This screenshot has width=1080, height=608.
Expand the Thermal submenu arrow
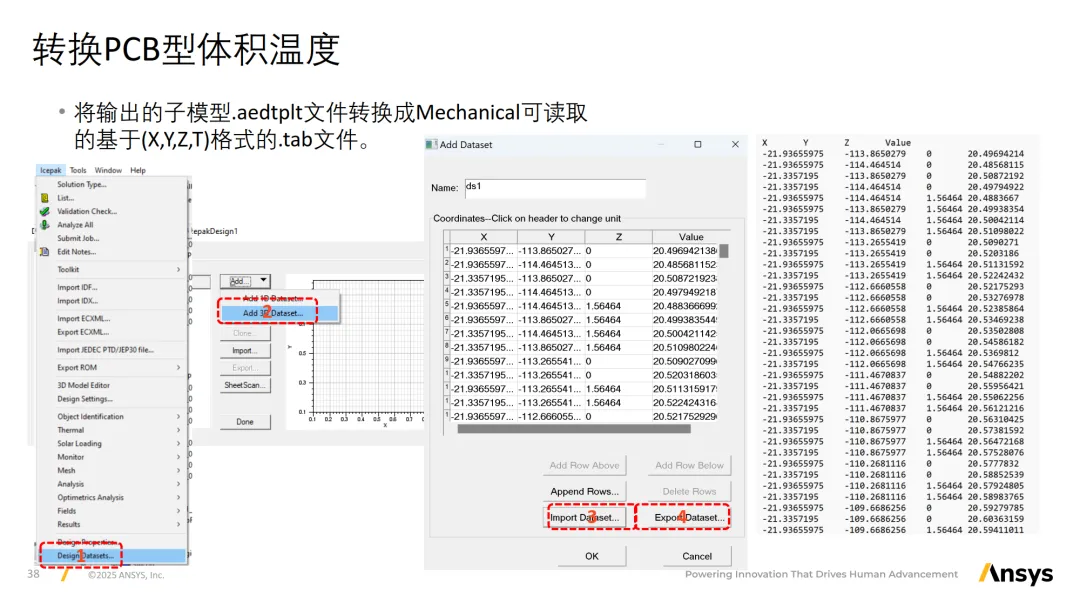coord(178,430)
